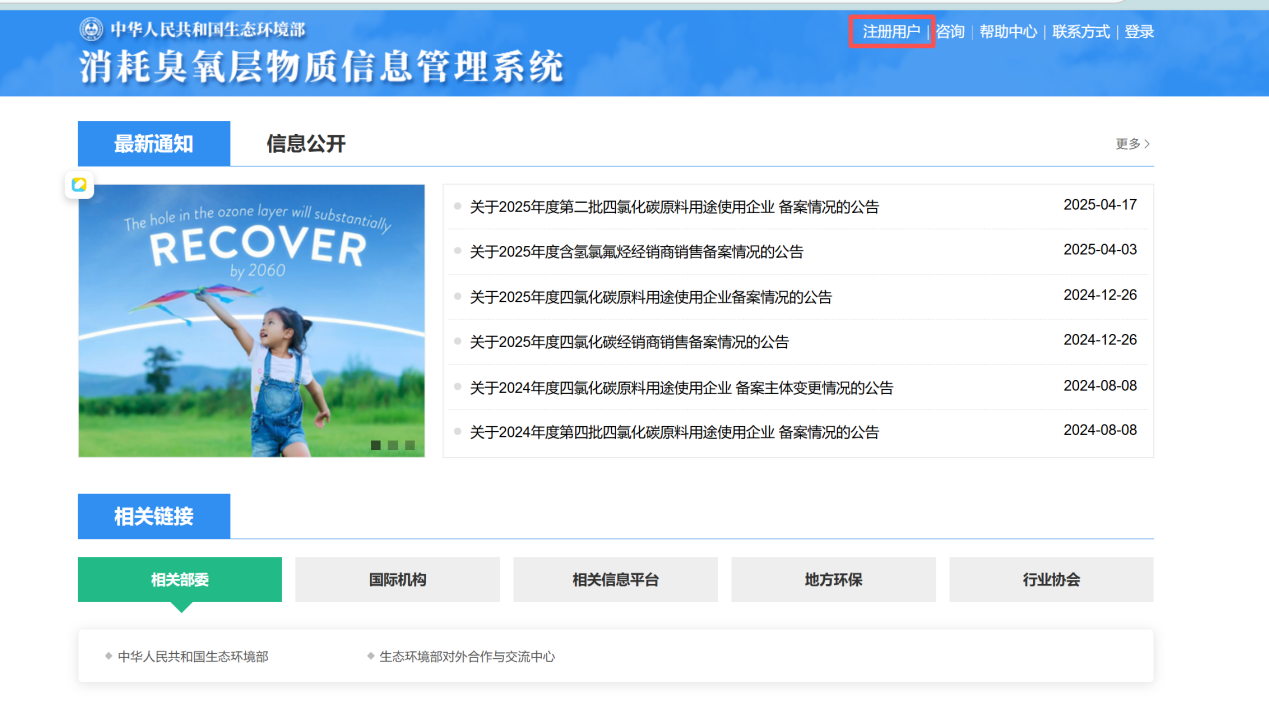The width and height of the screenshot is (1269, 723).
Task: Select the third carousel indicator dot
Action: pyautogui.click(x=409, y=445)
